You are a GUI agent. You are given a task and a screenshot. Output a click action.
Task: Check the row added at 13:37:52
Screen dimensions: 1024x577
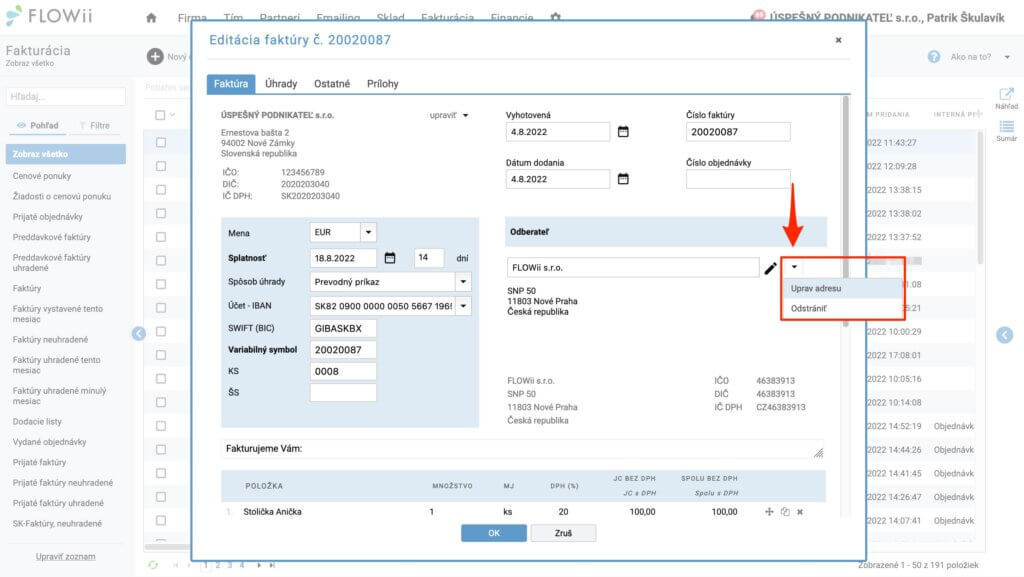point(161,237)
